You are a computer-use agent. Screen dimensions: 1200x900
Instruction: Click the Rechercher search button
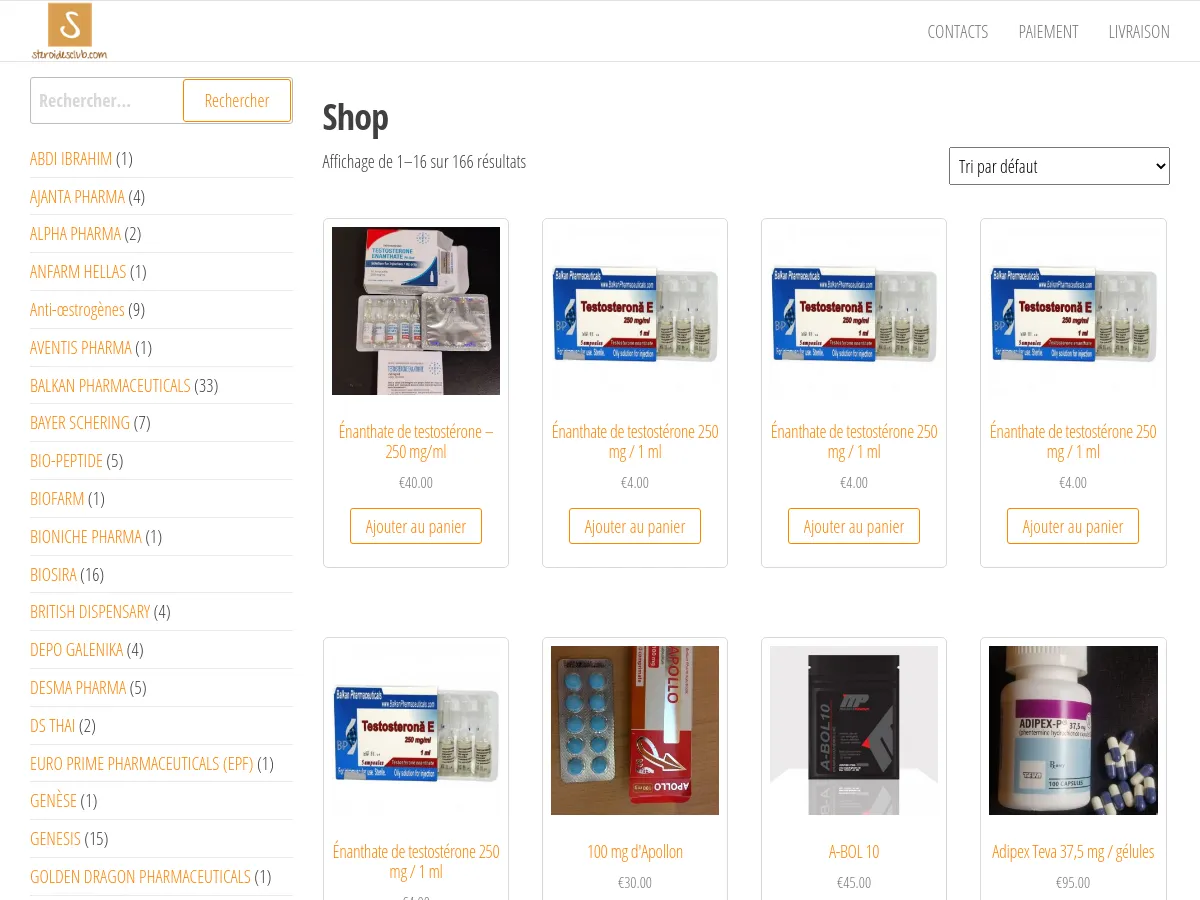[x=237, y=101]
